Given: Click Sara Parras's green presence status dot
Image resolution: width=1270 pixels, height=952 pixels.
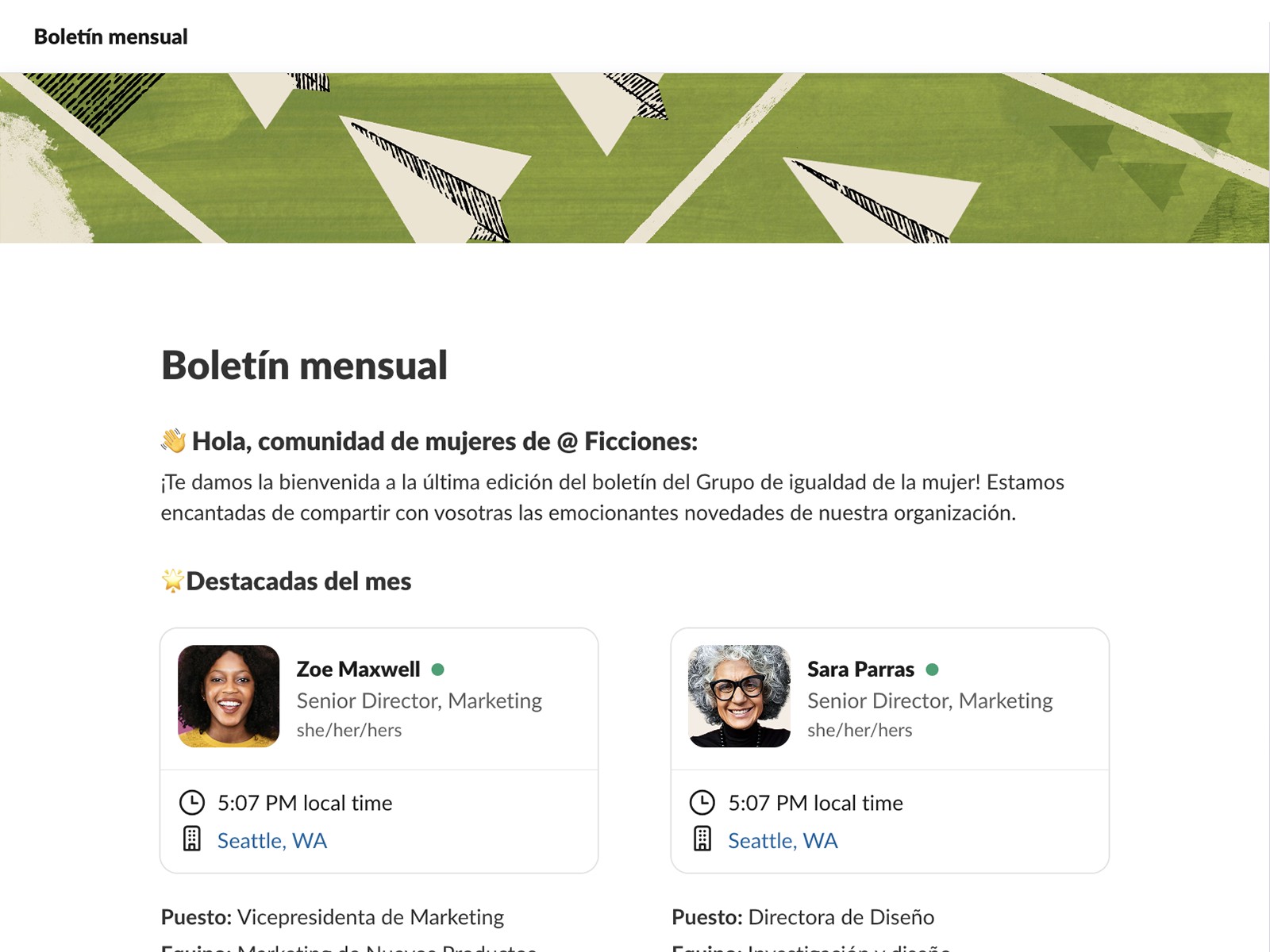Looking at the screenshot, I should [933, 670].
